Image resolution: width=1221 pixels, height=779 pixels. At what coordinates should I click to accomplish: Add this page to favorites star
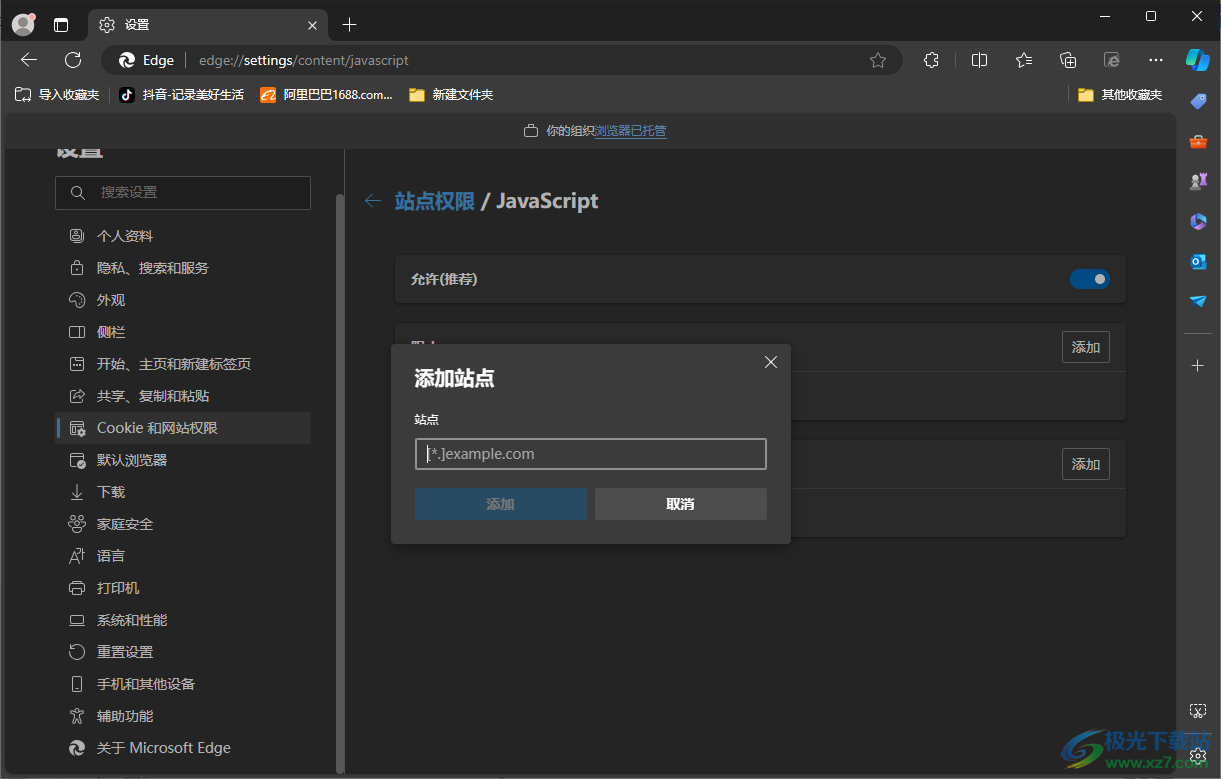878,60
